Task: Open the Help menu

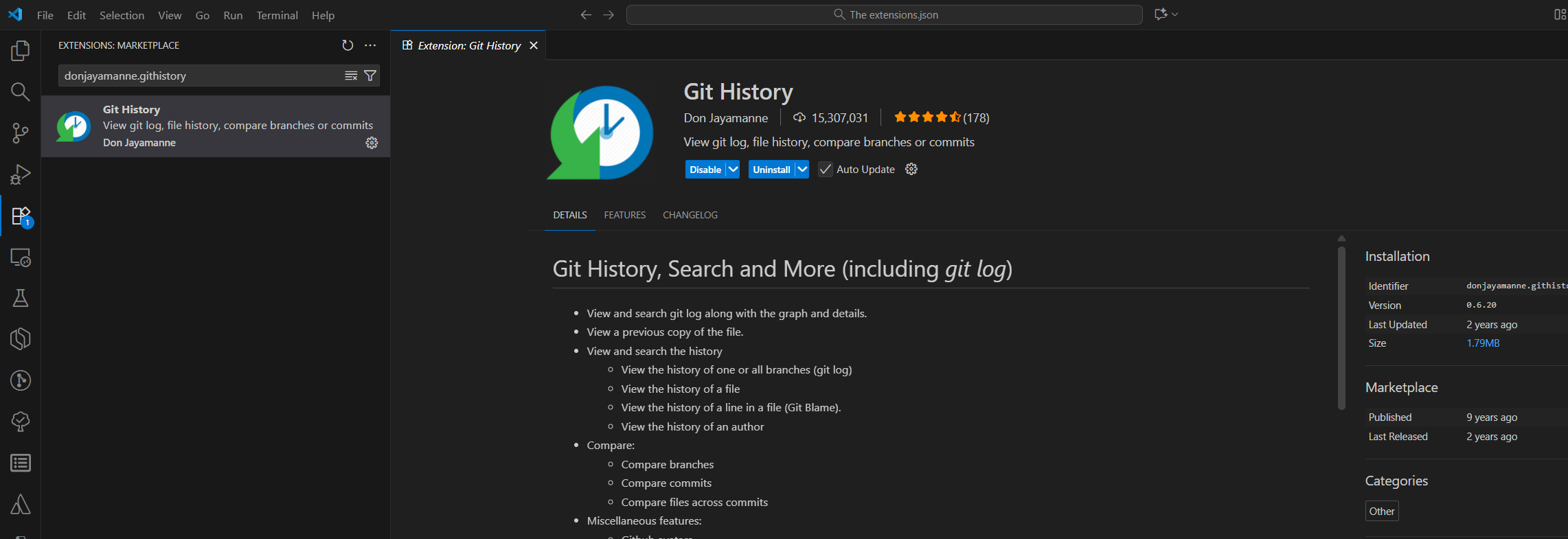Action: coord(323,15)
